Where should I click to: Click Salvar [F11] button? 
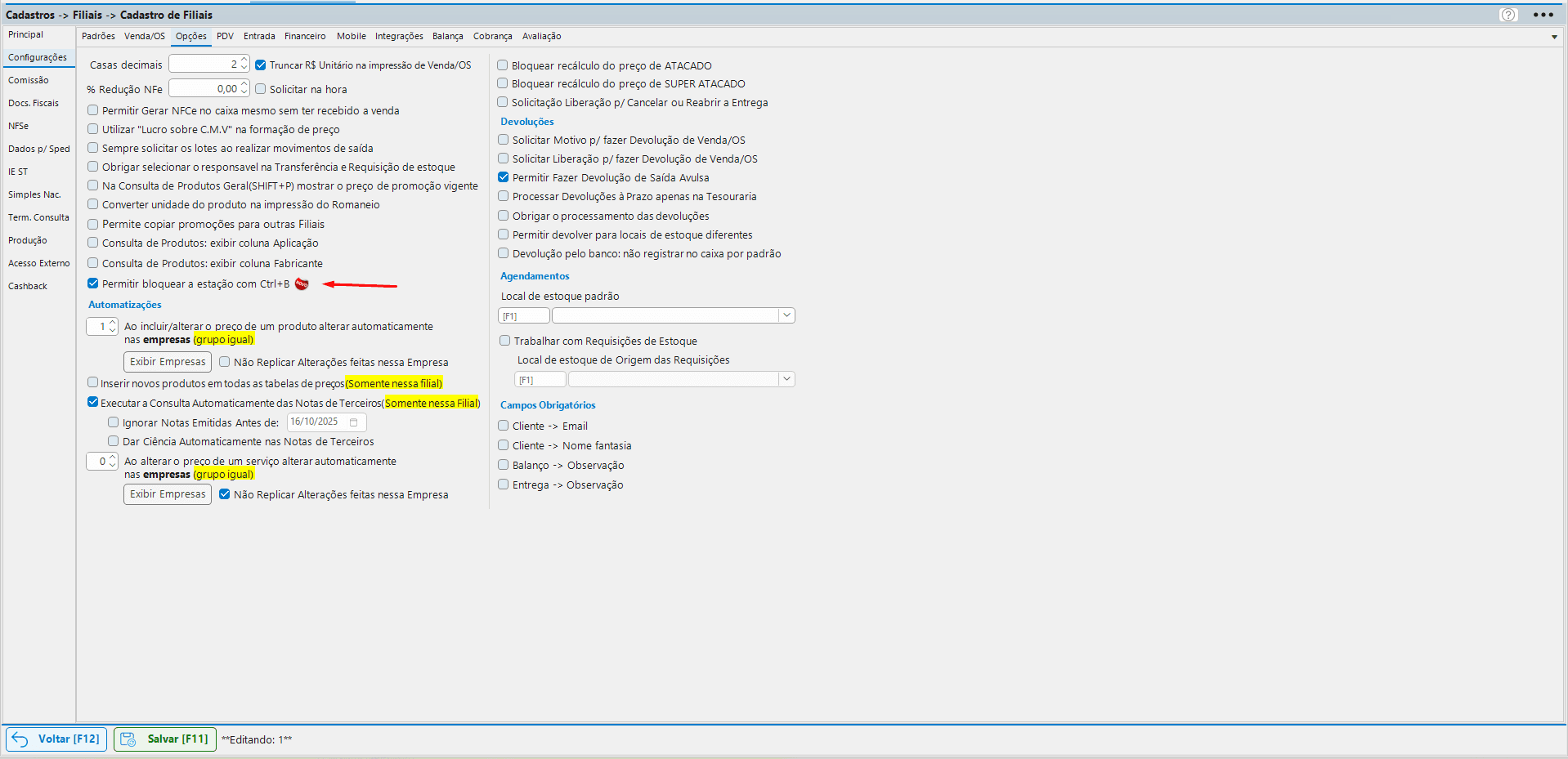165,739
